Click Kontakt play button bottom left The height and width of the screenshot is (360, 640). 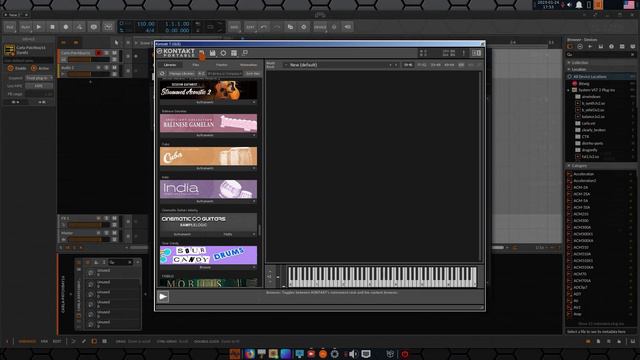[163, 297]
